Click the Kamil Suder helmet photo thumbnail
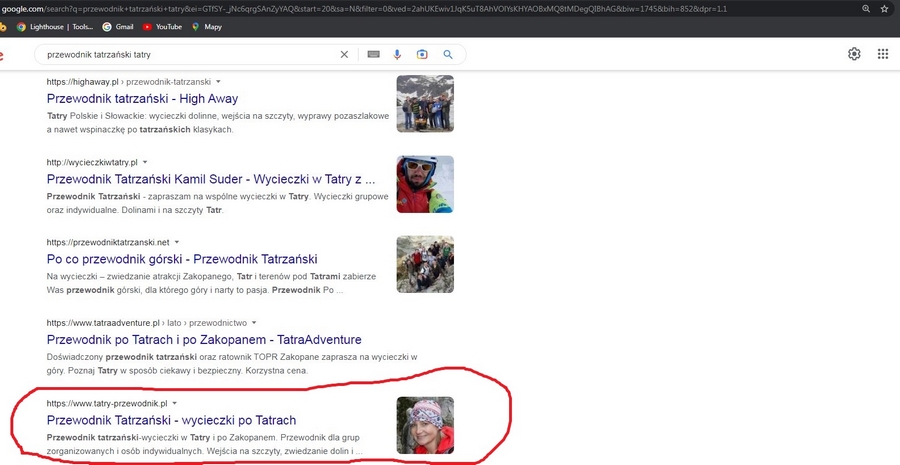Screen dimensions: 900x465 [425, 184]
